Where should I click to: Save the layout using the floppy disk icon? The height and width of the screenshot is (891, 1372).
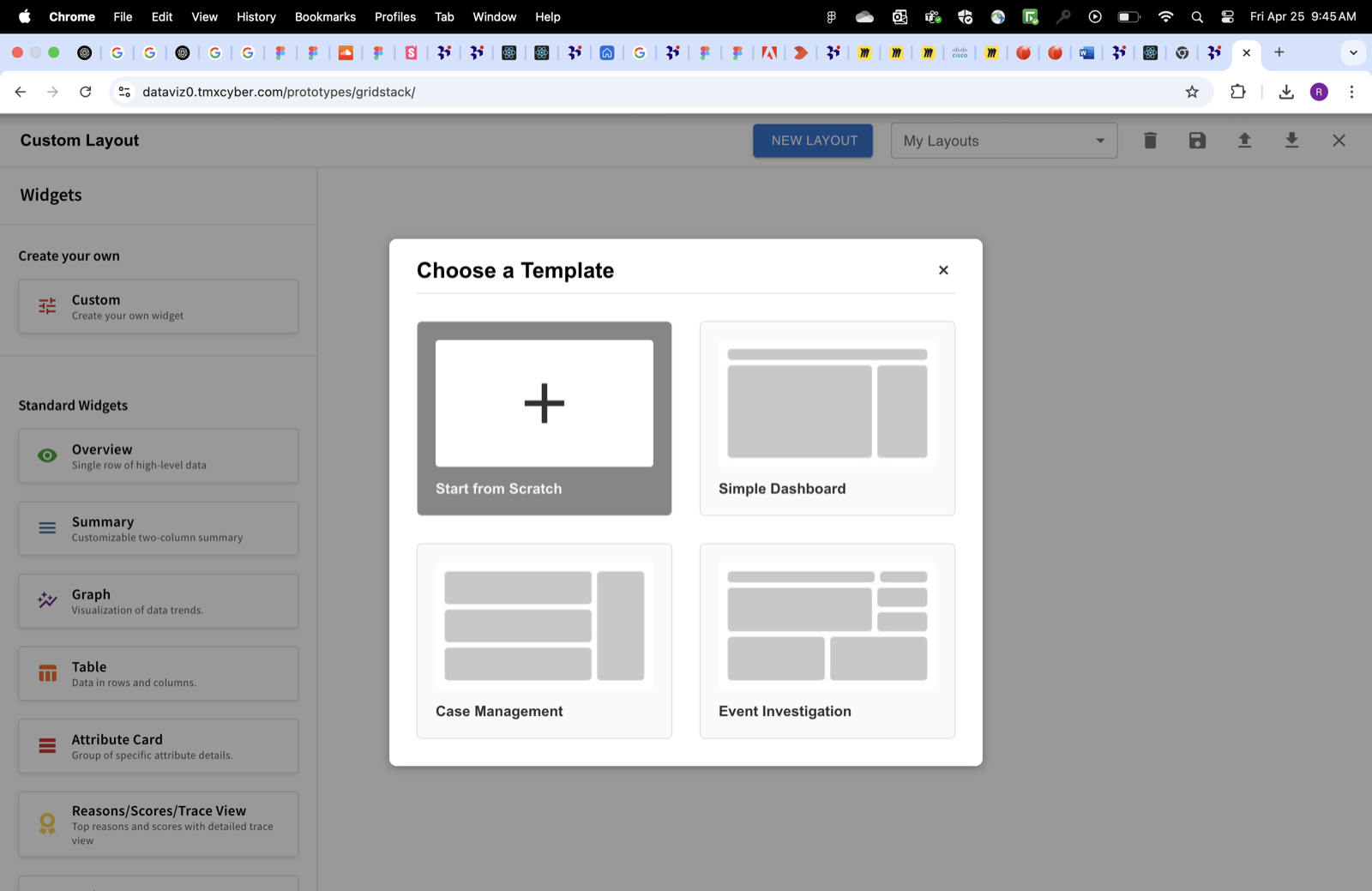(x=1197, y=140)
